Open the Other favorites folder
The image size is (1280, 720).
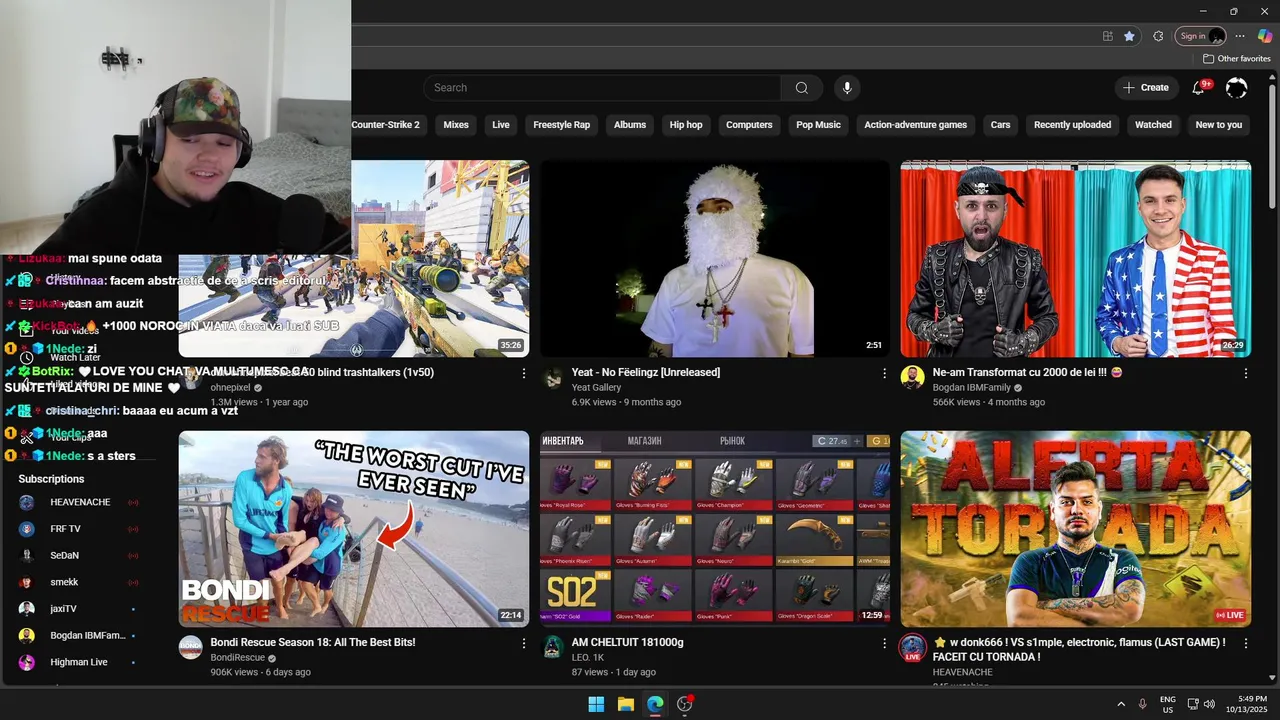point(1237,59)
